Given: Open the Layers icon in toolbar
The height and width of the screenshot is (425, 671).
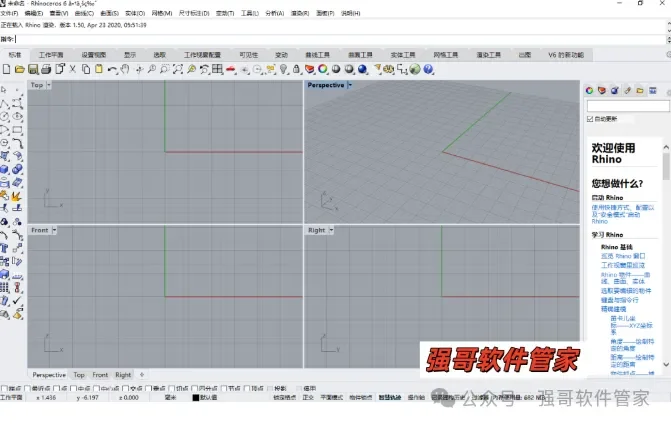Looking at the screenshot, I should [309, 69].
